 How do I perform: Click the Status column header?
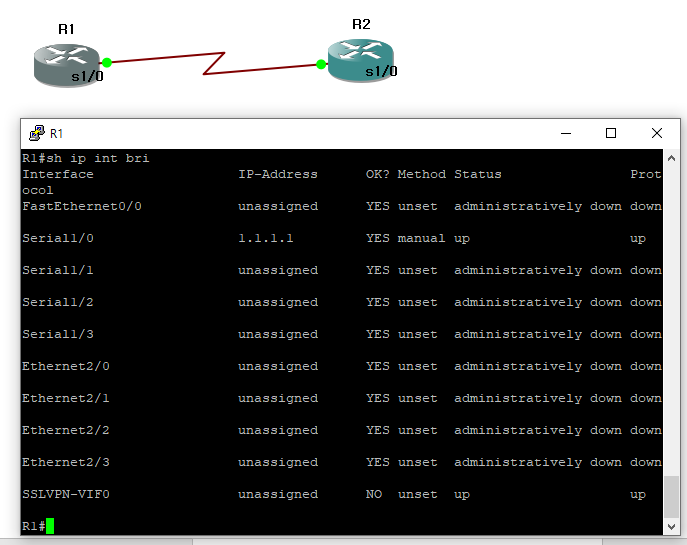(x=478, y=174)
